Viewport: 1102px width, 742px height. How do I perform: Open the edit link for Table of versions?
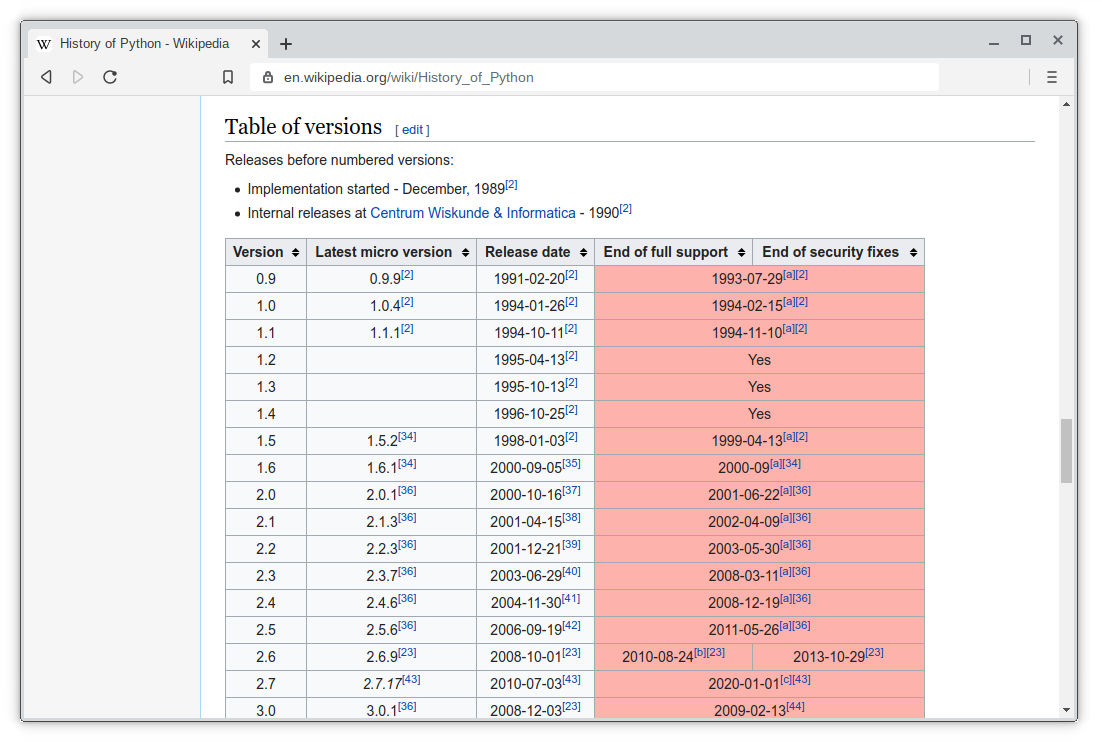pos(412,130)
